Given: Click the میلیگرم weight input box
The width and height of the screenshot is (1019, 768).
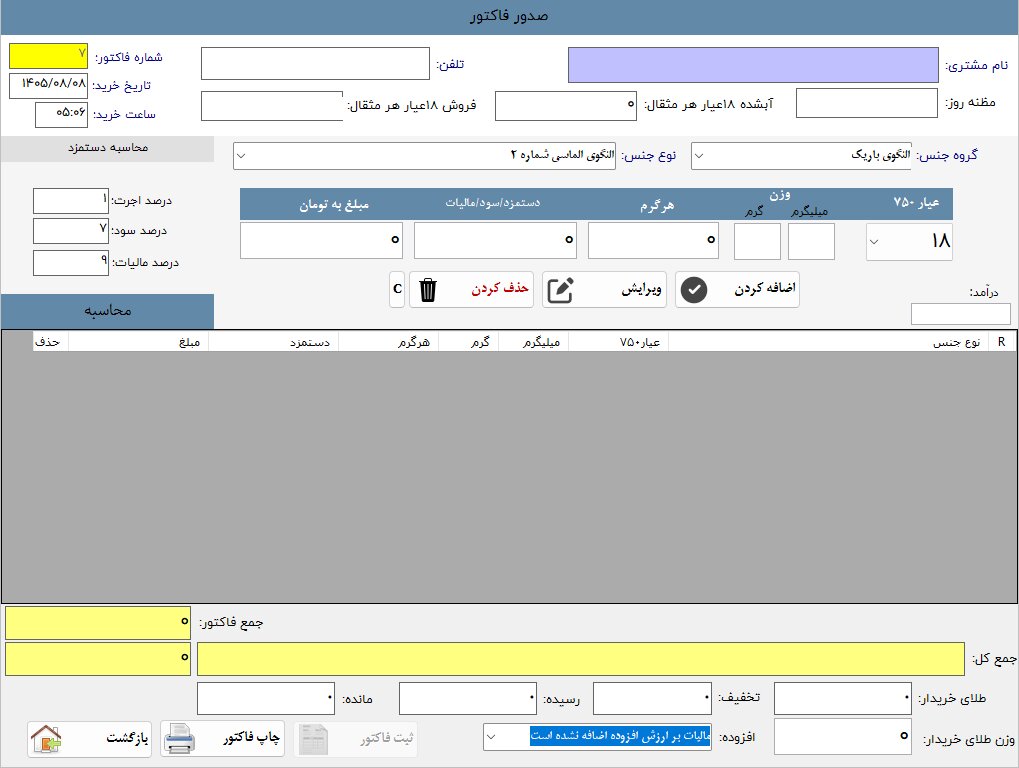Looking at the screenshot, I should coord(811,241).
